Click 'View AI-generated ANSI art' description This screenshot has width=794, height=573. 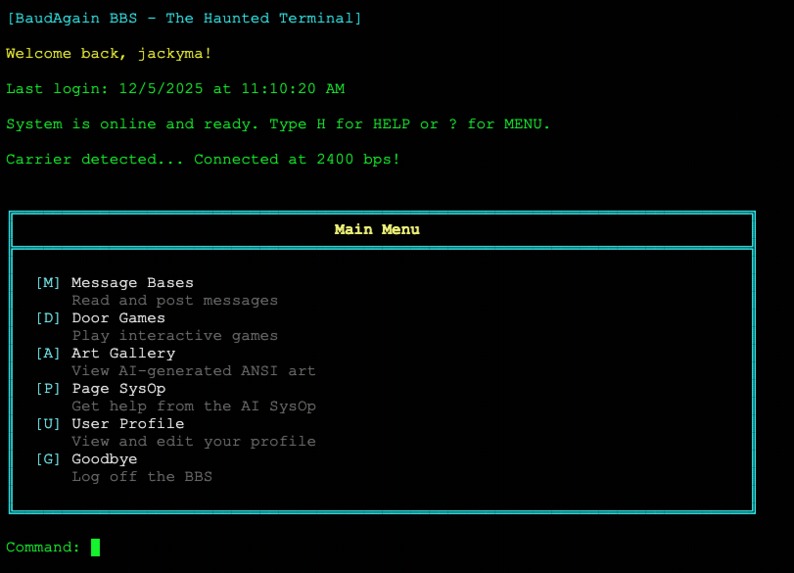[193, 371]
